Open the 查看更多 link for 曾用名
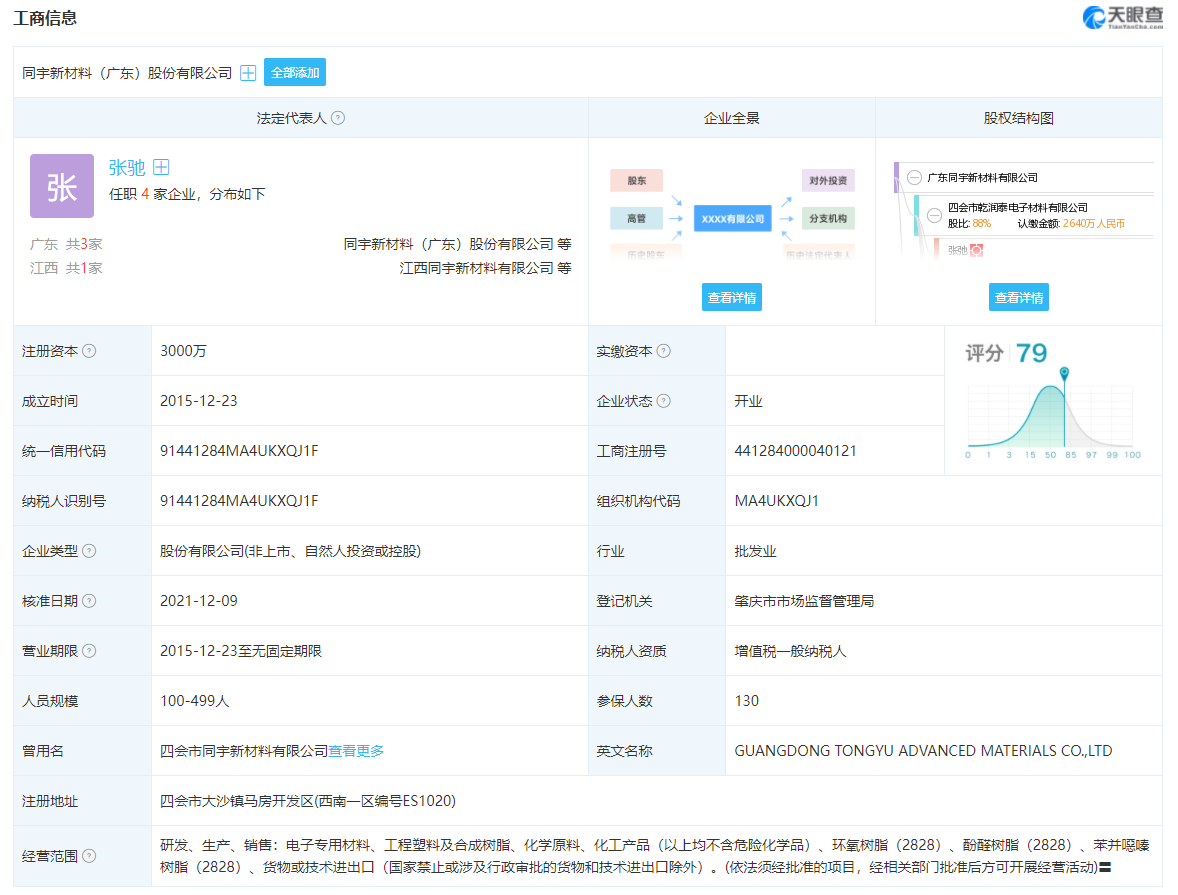The width and height of the screenshot is (1178, 895). point(356,751)
